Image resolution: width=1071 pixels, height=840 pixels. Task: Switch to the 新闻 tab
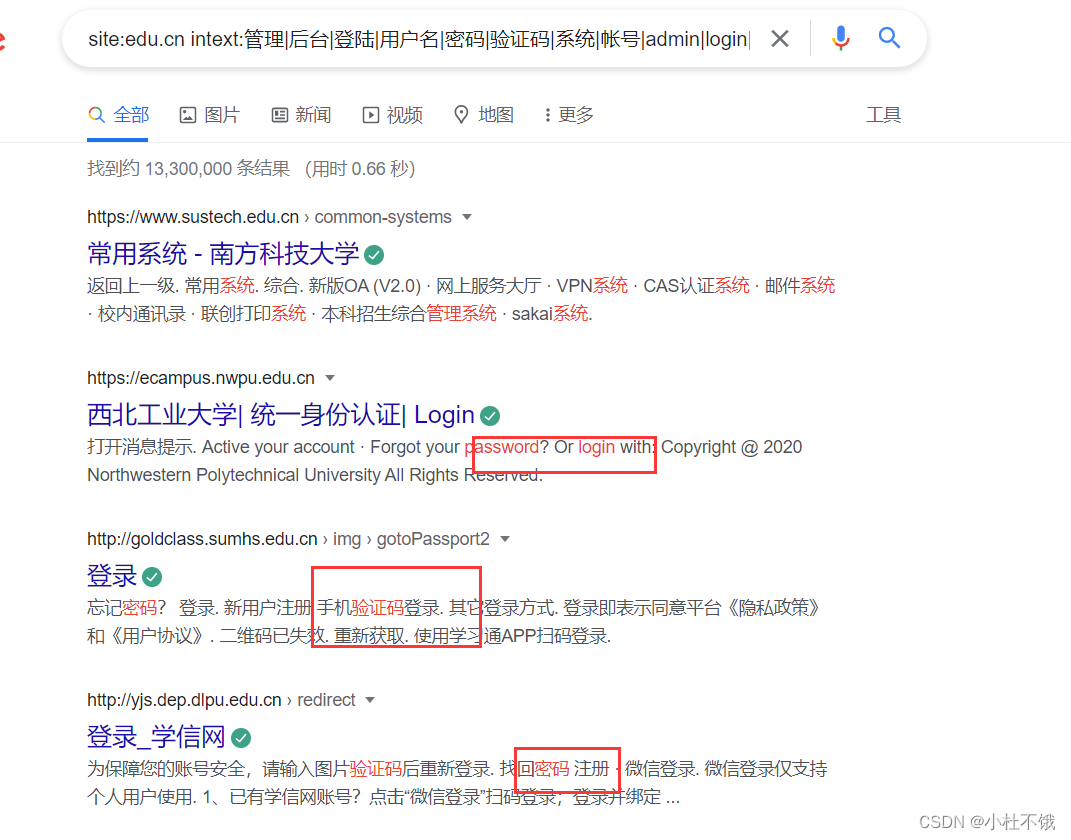pyautogui.click(x=301, y=115)
